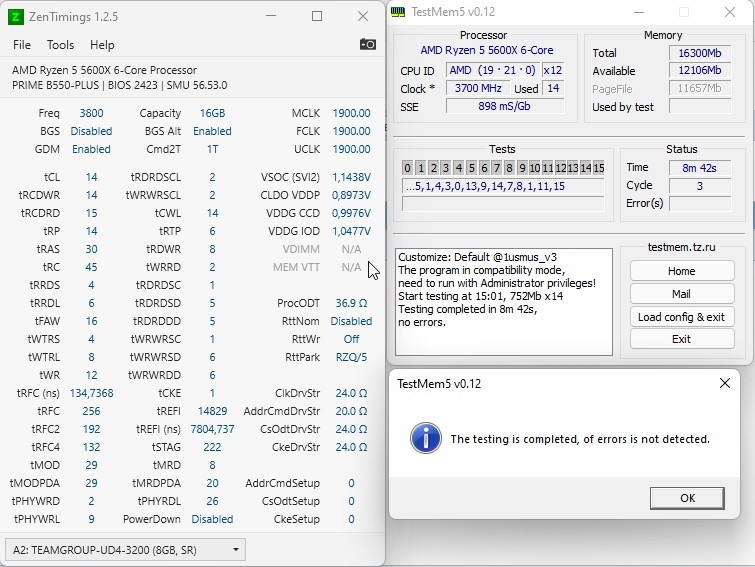Click the MCLK value 1900.00
Viewport: 755px width, 567px height.
351,113
